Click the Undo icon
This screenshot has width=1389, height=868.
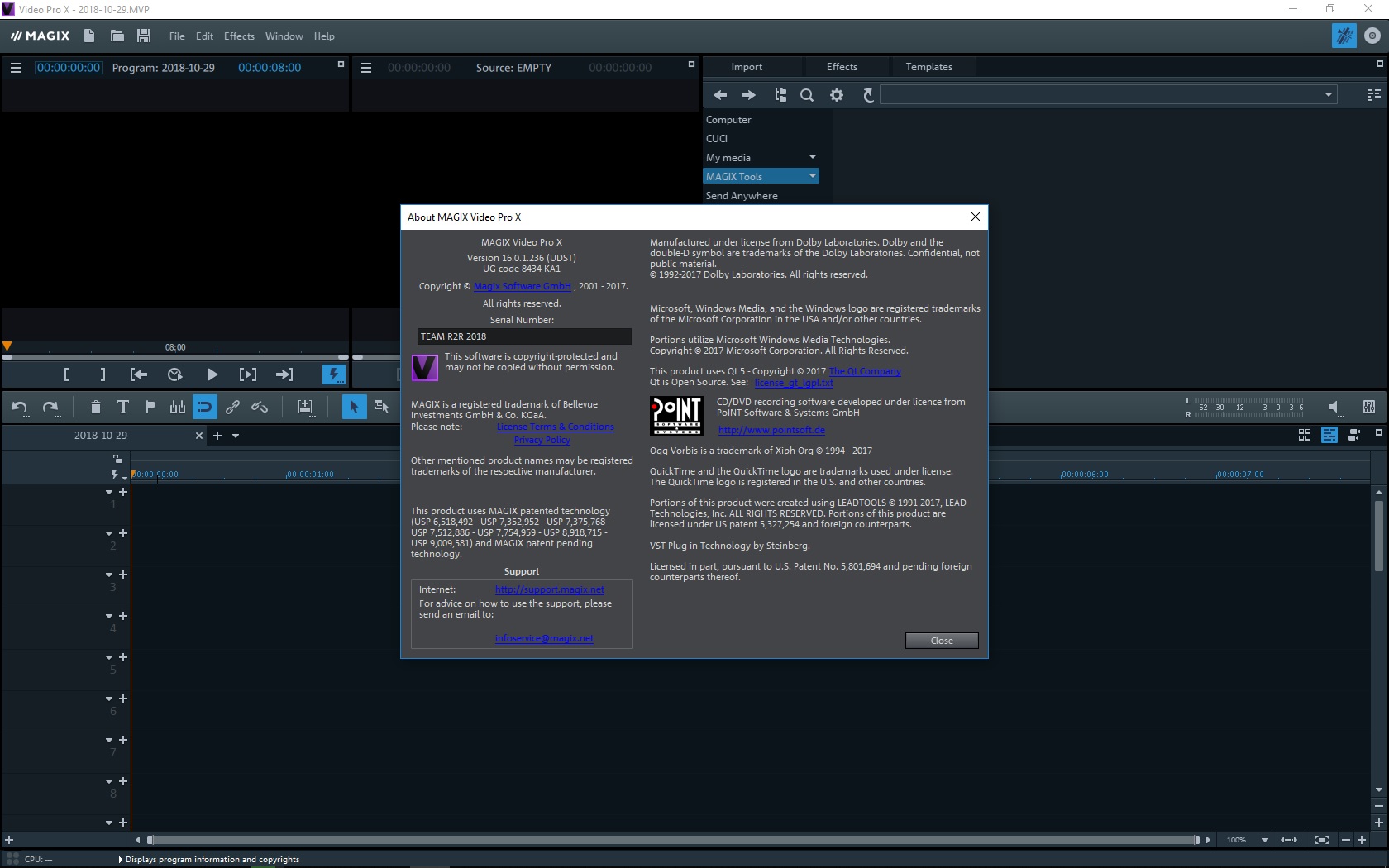pos(20,407)
